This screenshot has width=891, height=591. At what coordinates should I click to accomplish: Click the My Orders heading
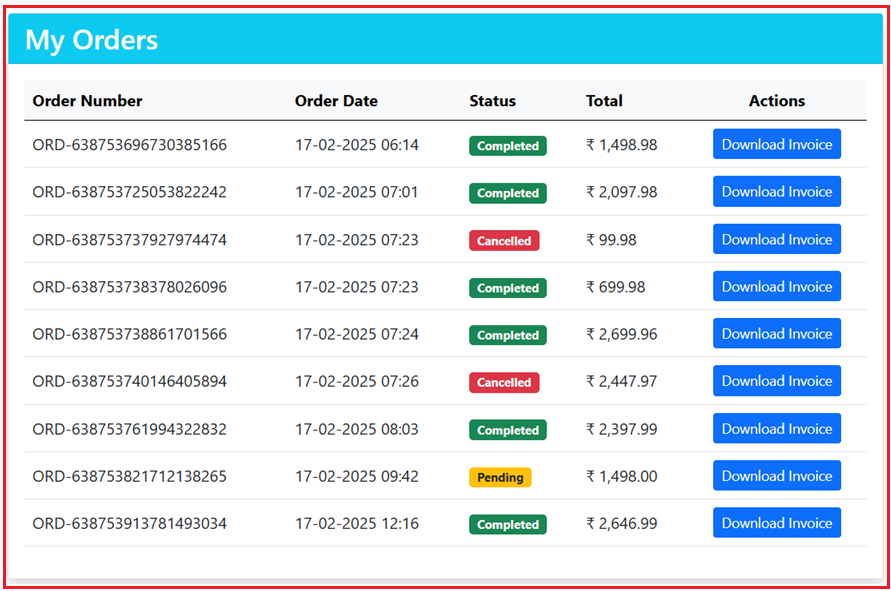pyautogui.click(x=91, y=40)
